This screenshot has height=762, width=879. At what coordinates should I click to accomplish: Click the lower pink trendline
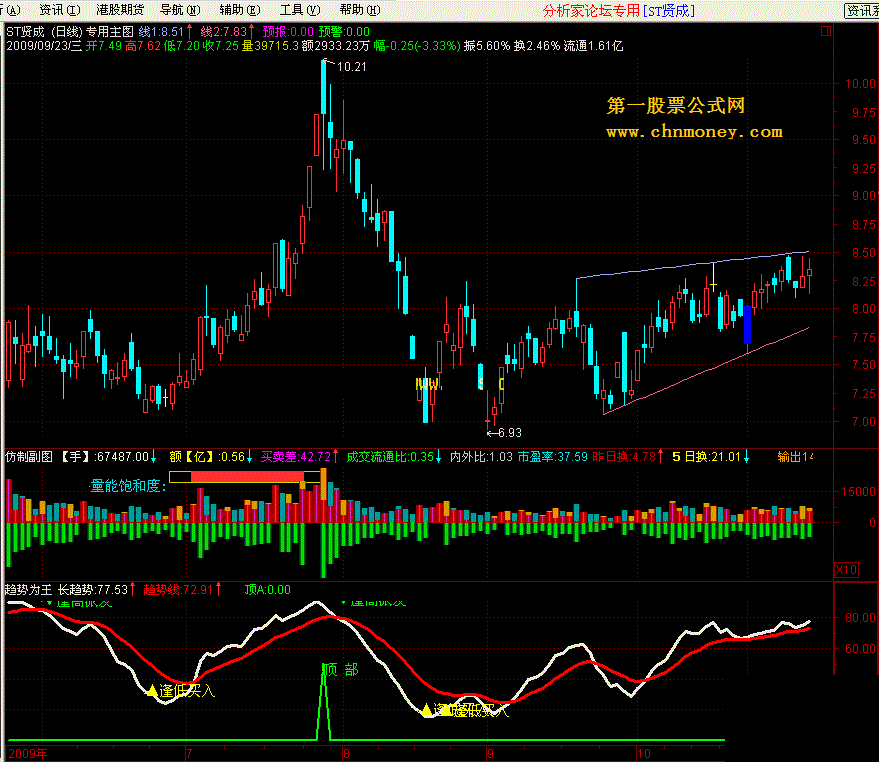point(706,371)
